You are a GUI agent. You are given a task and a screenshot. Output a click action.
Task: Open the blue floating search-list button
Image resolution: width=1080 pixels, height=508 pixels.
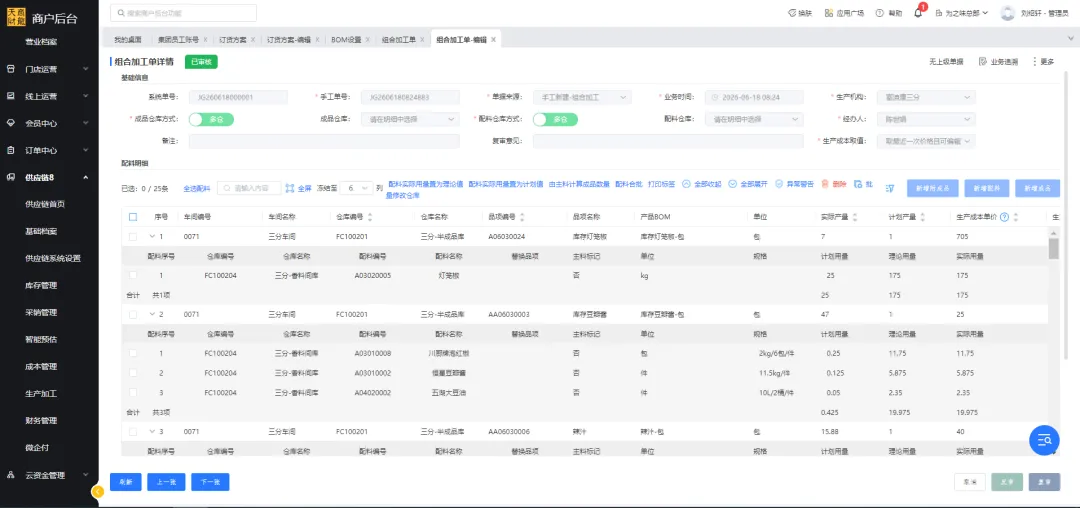pos(1044,440)
